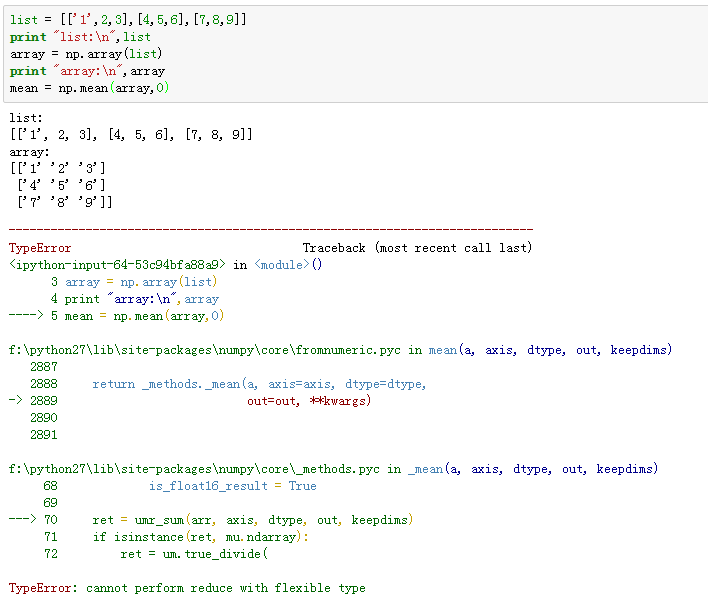Click the dashed separator above the traceback

[270, 230]
